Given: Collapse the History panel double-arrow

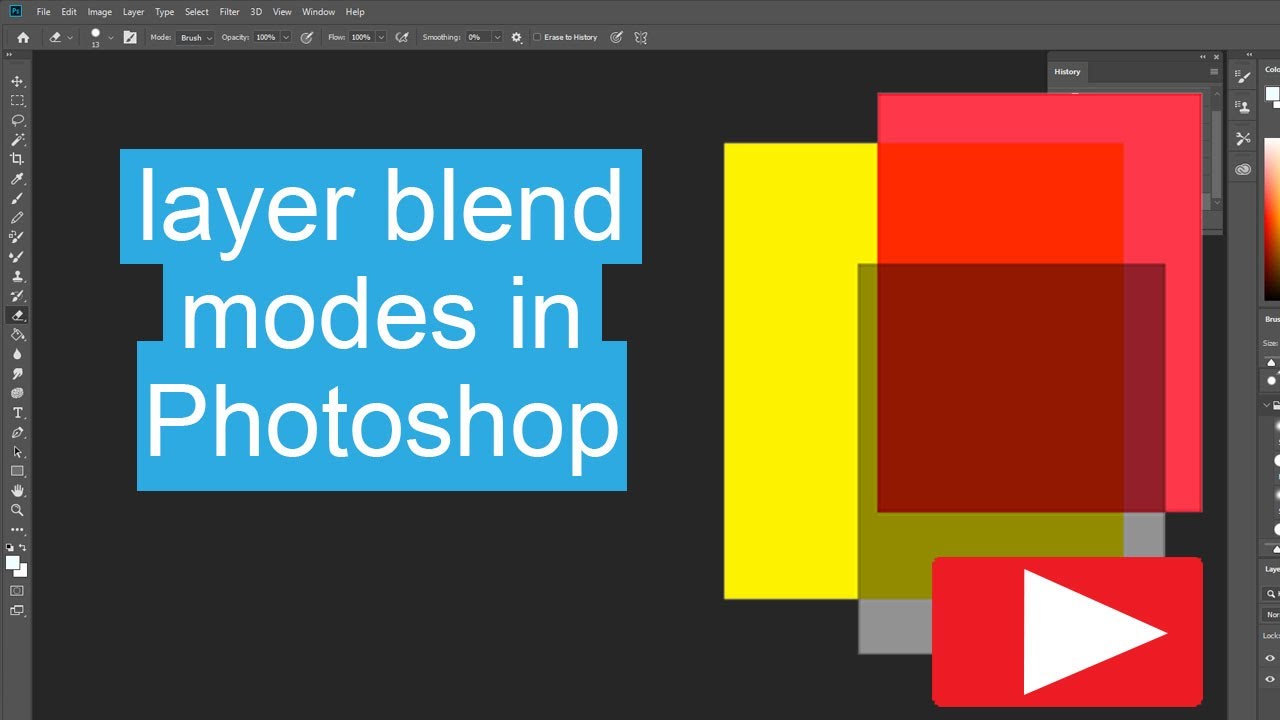Looking at the screenshot, I should 1203,57.
